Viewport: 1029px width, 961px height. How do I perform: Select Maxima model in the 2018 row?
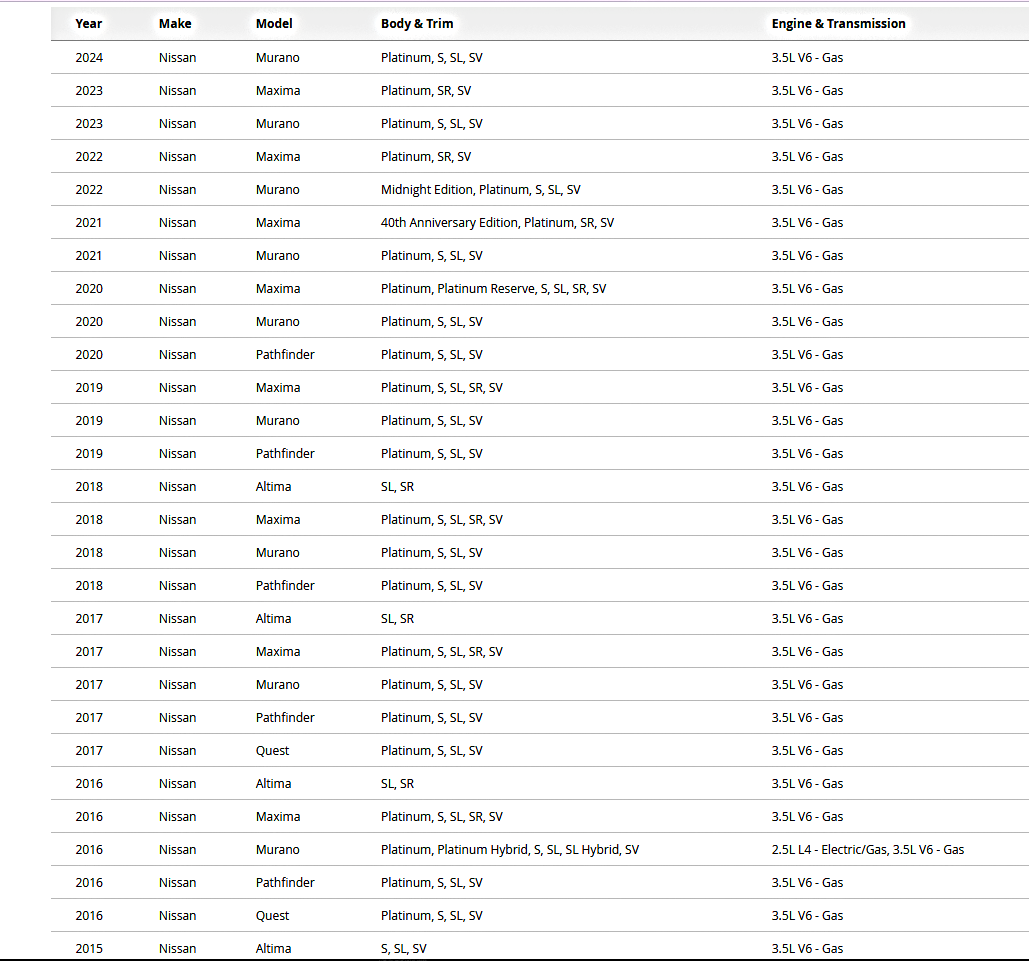(x=278, y=520)
